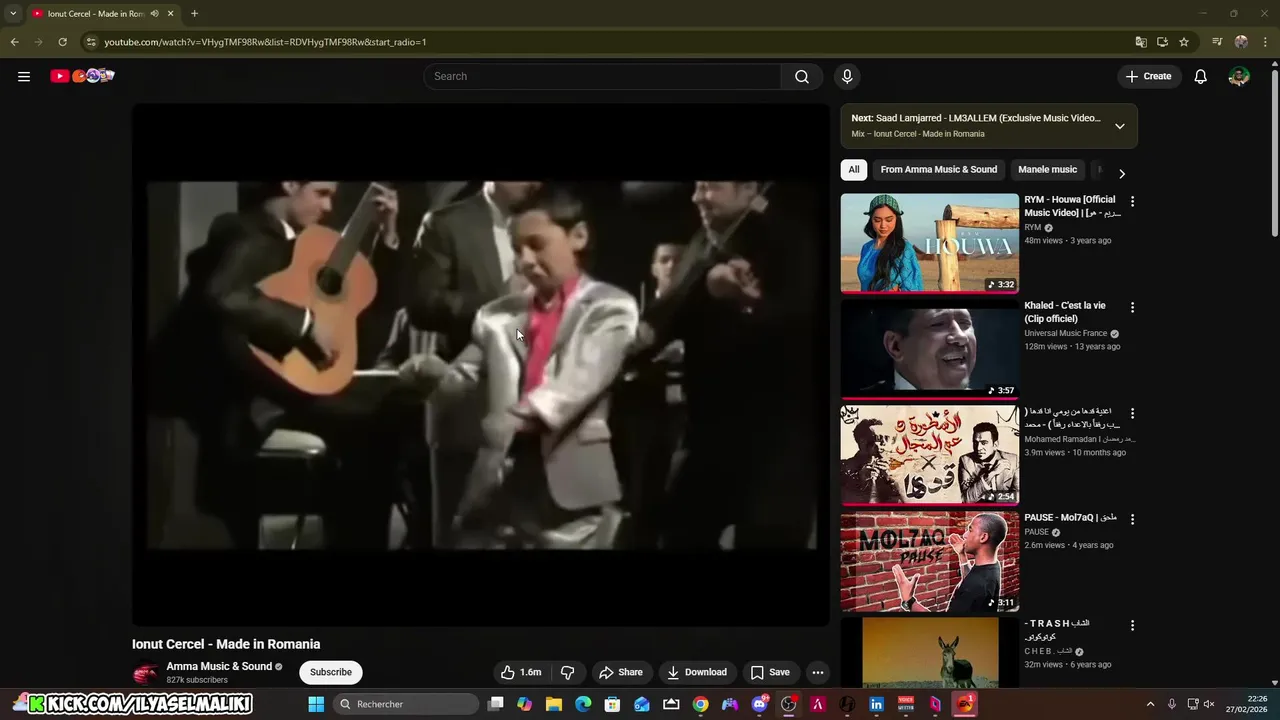Open a new browser tab
1280x720 pixels.
coord(194,13)
